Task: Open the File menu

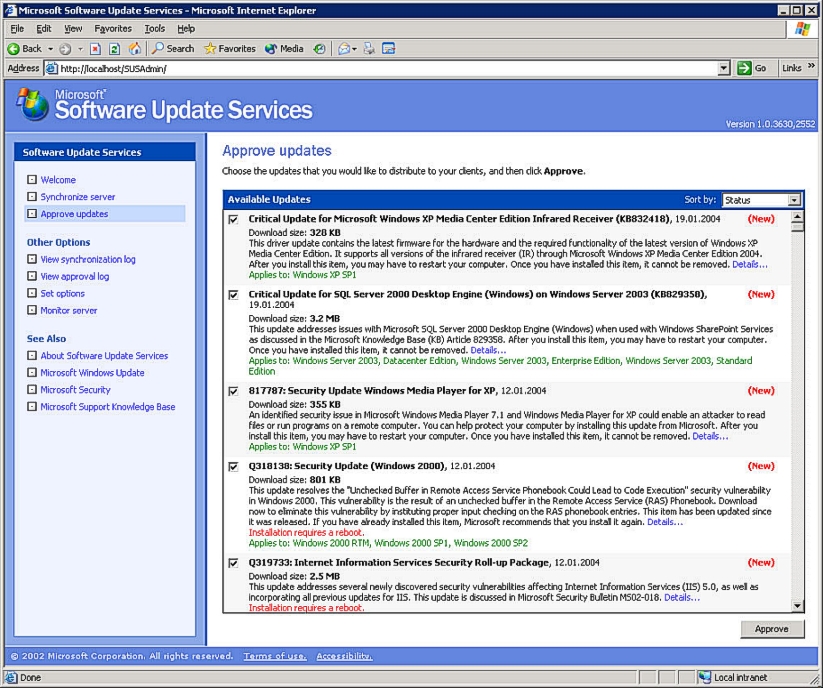Action: [x=17, y=29]
